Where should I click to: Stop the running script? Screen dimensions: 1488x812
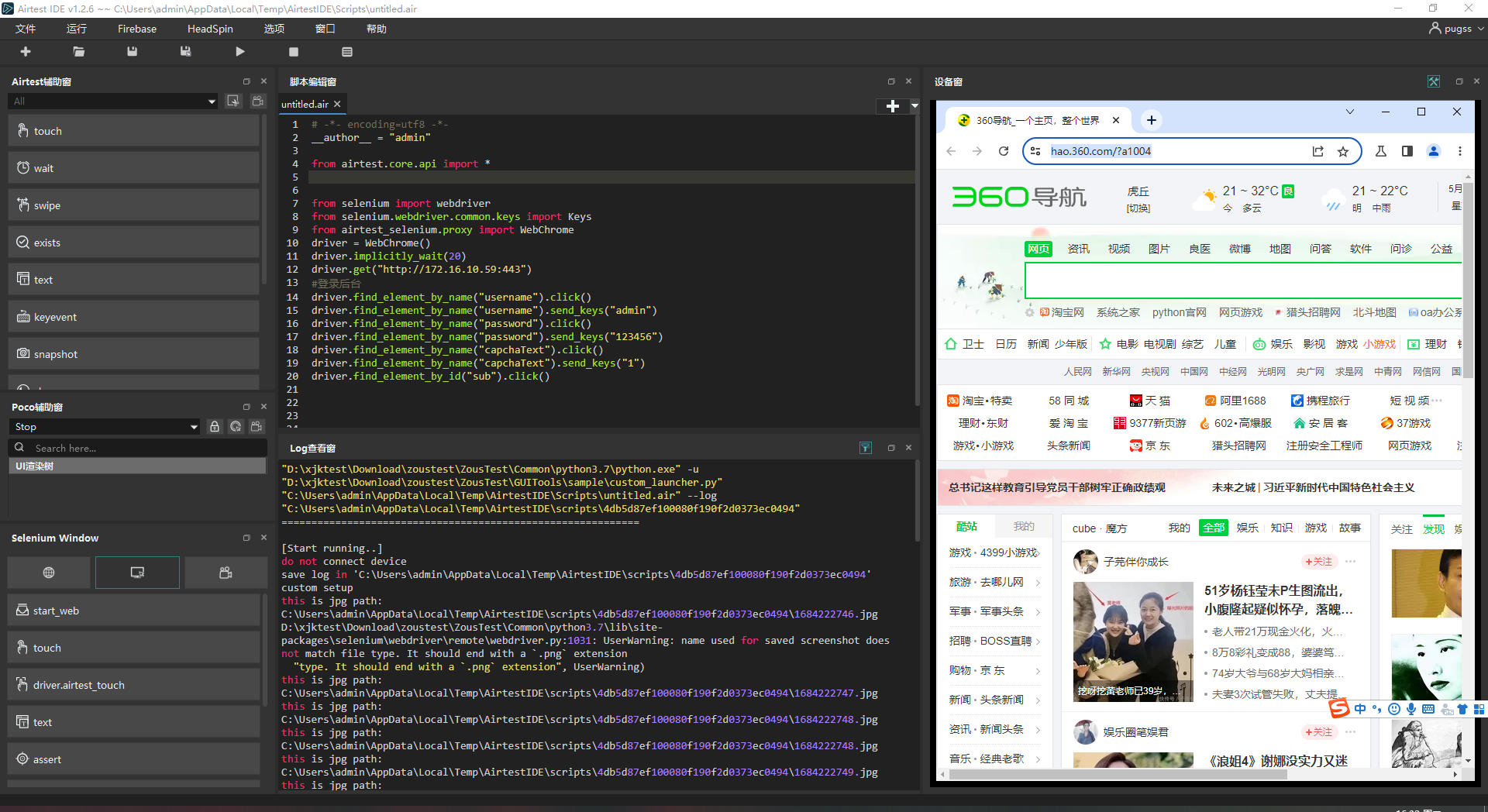pos(293,51)
